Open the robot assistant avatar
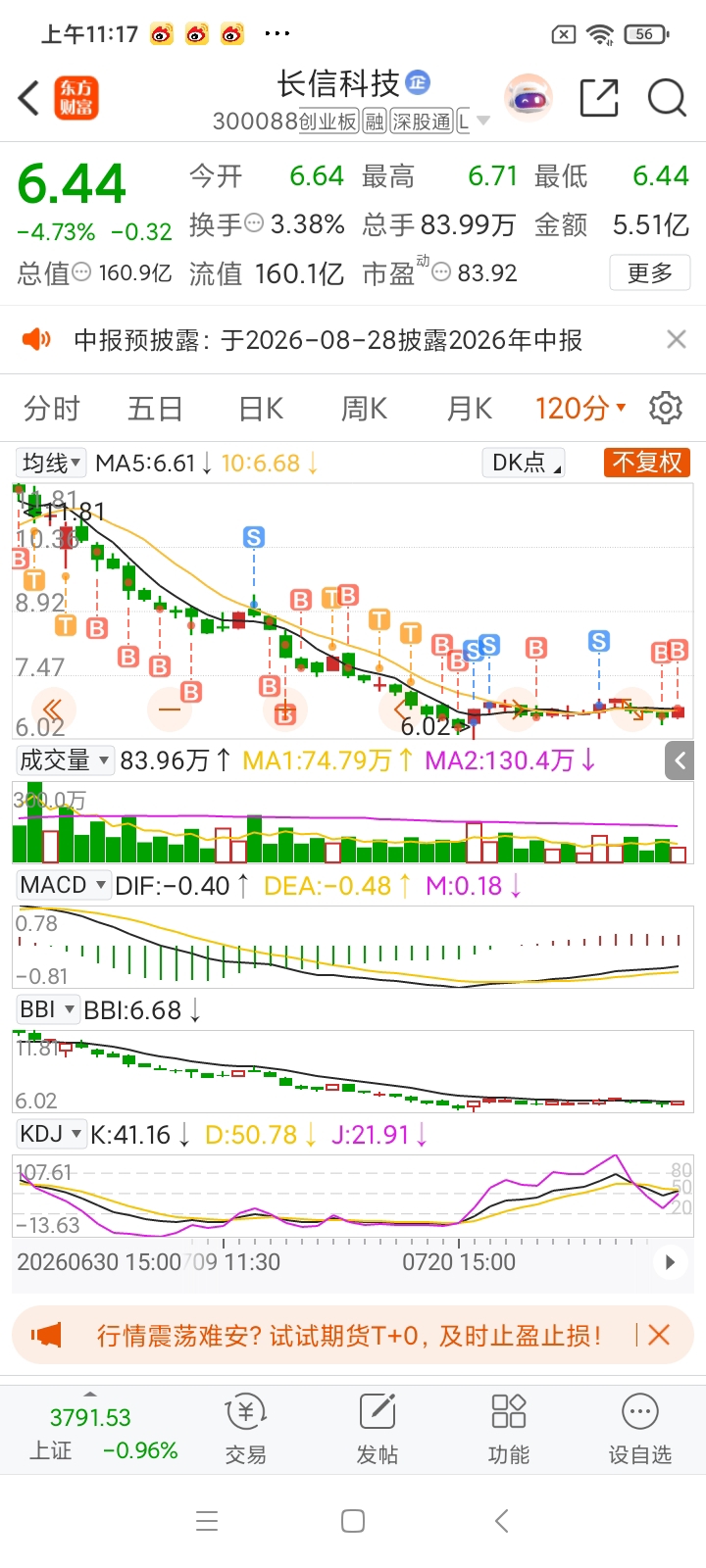706x1568 pixels. (x=529, y=97)
